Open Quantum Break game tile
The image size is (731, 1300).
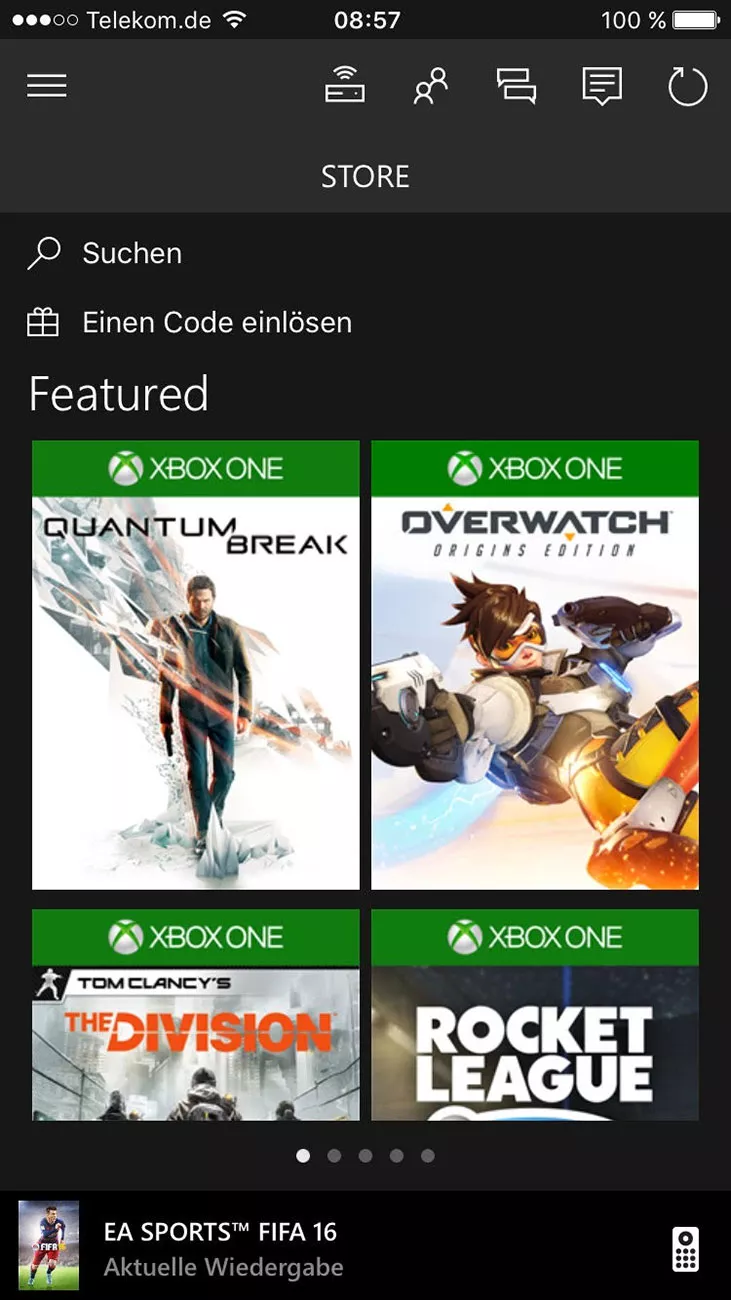point(196,665)
